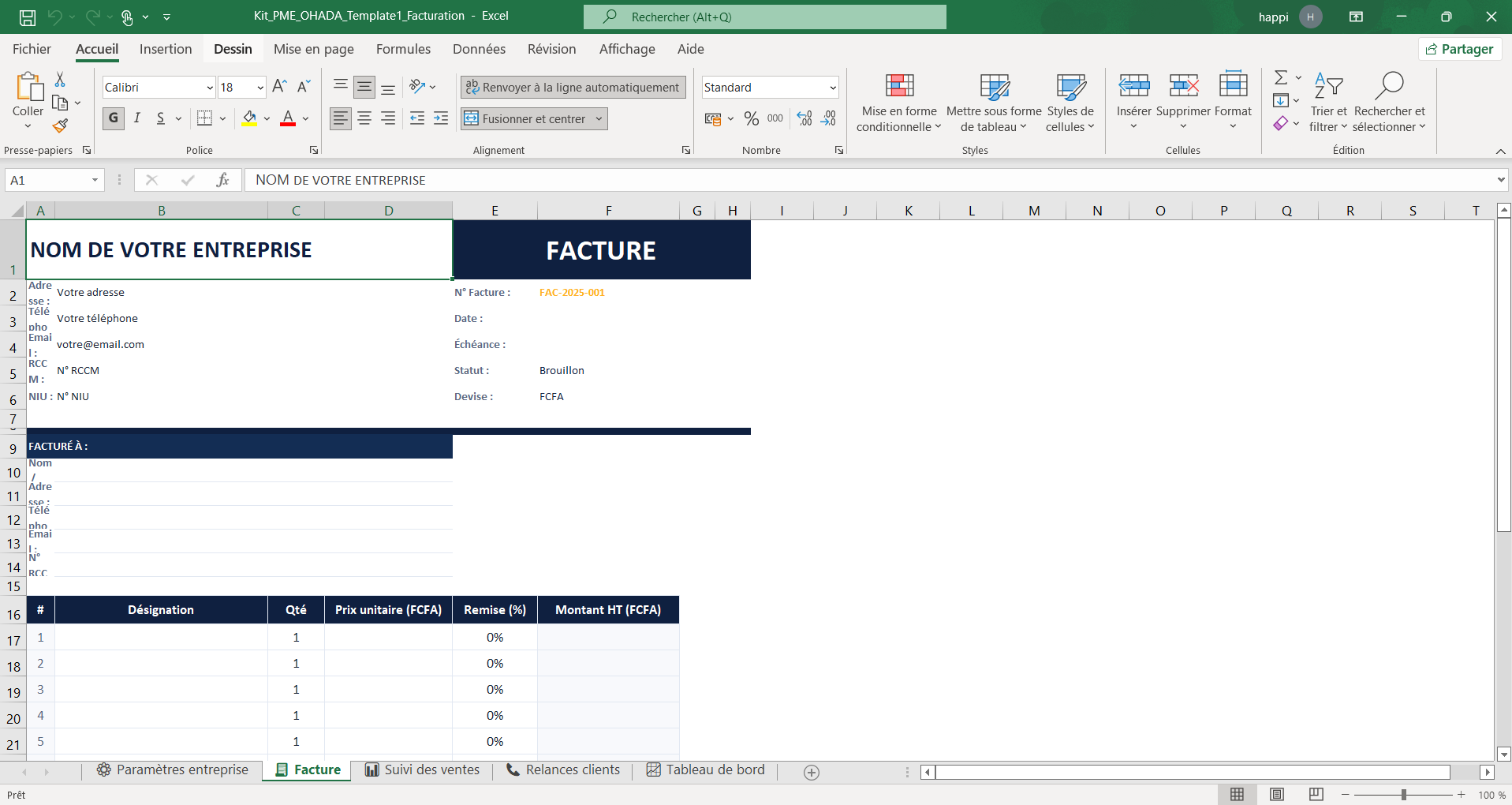
Task: Add a decimal place
Action: point(805,118)
